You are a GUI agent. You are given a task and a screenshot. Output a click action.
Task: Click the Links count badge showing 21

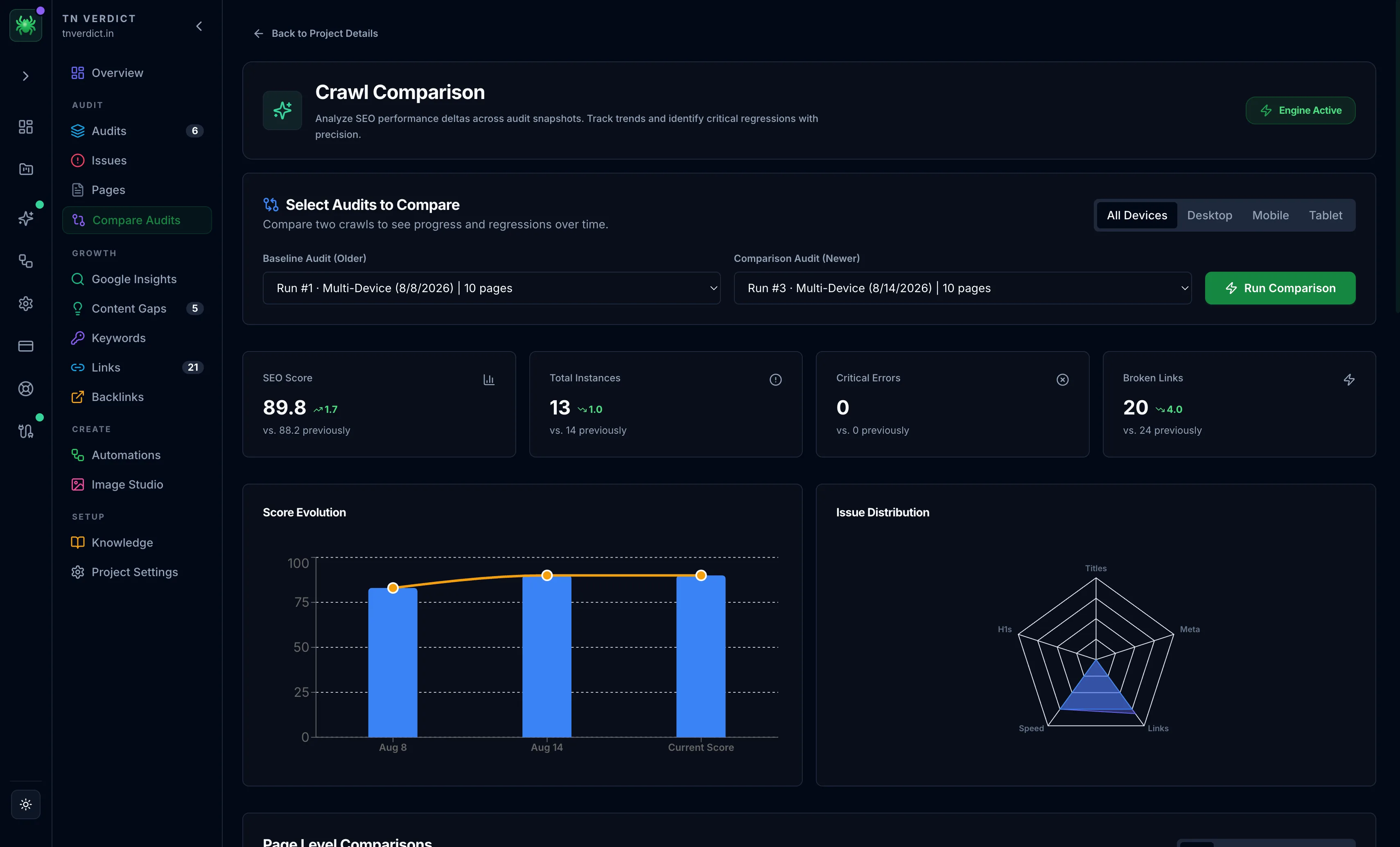(x=193, y=367)
